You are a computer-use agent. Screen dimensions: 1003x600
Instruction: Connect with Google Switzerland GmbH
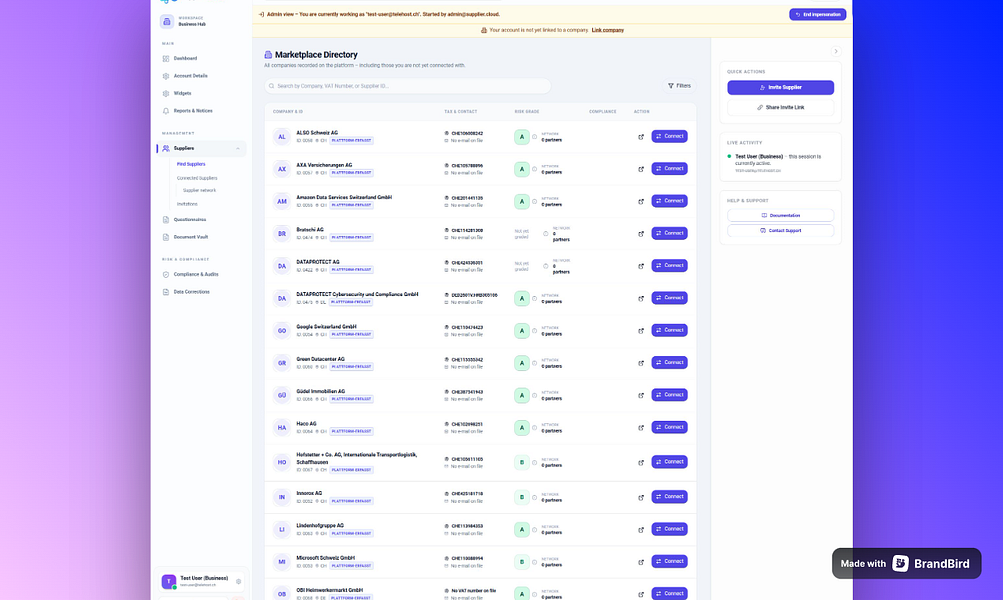pos(669,330)
